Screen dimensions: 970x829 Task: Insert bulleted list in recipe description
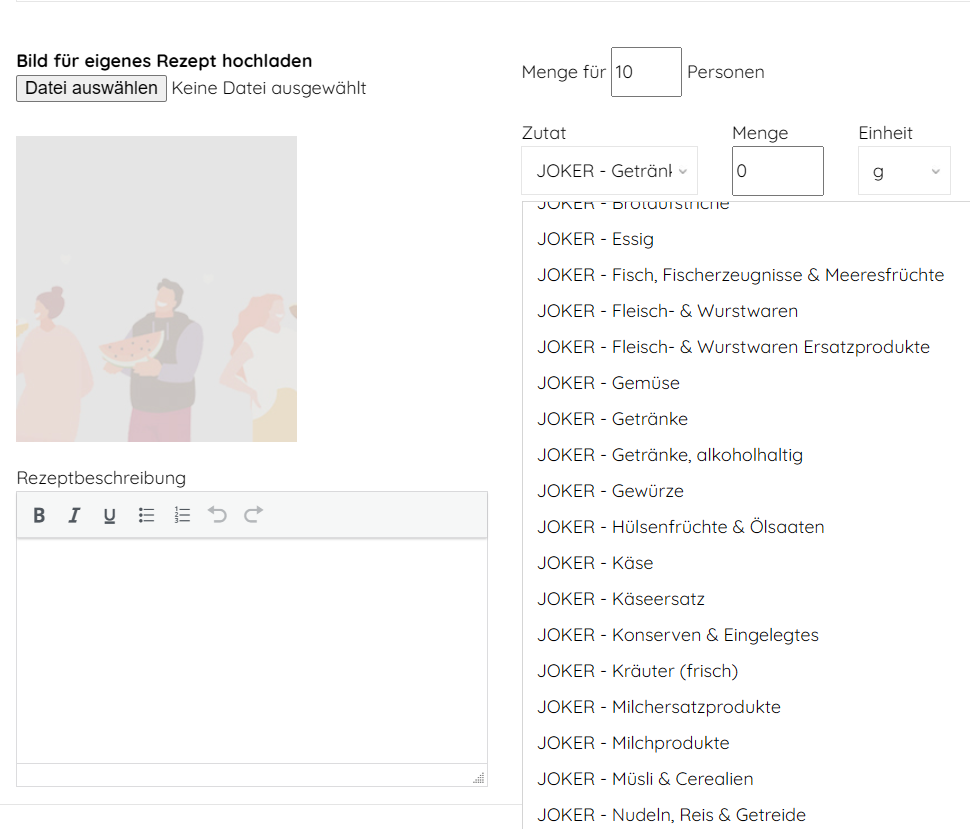(146, 515)
